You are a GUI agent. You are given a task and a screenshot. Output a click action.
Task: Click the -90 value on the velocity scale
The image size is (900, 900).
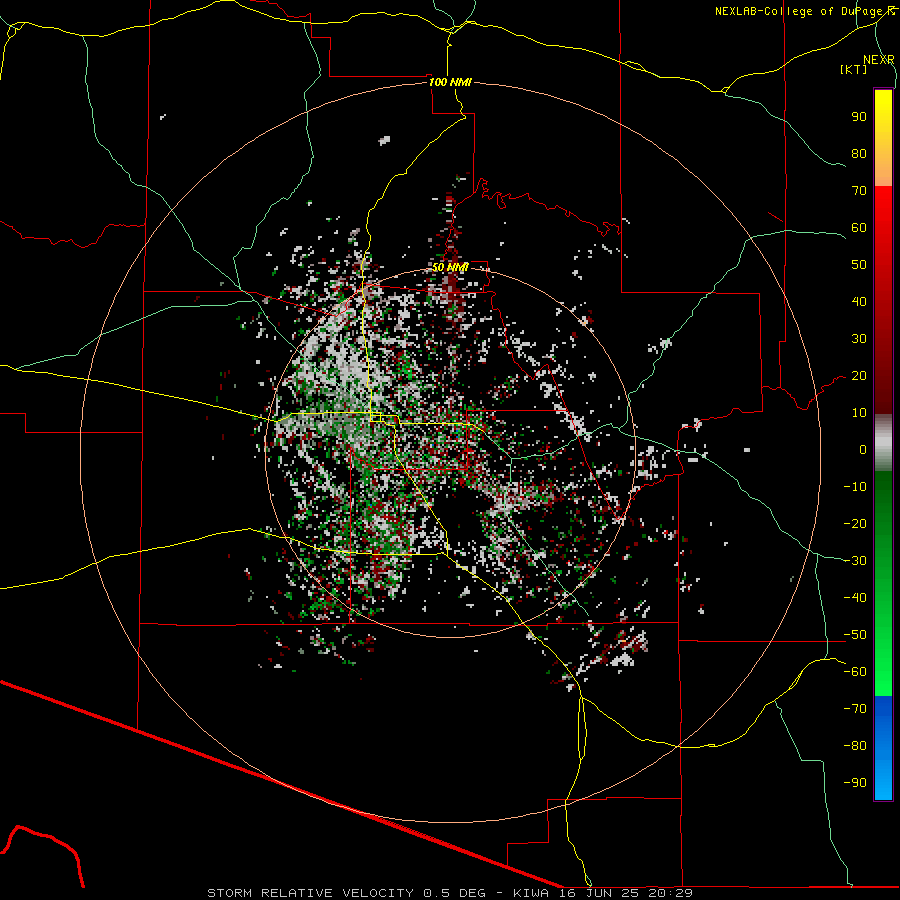(x=855, y=783)
